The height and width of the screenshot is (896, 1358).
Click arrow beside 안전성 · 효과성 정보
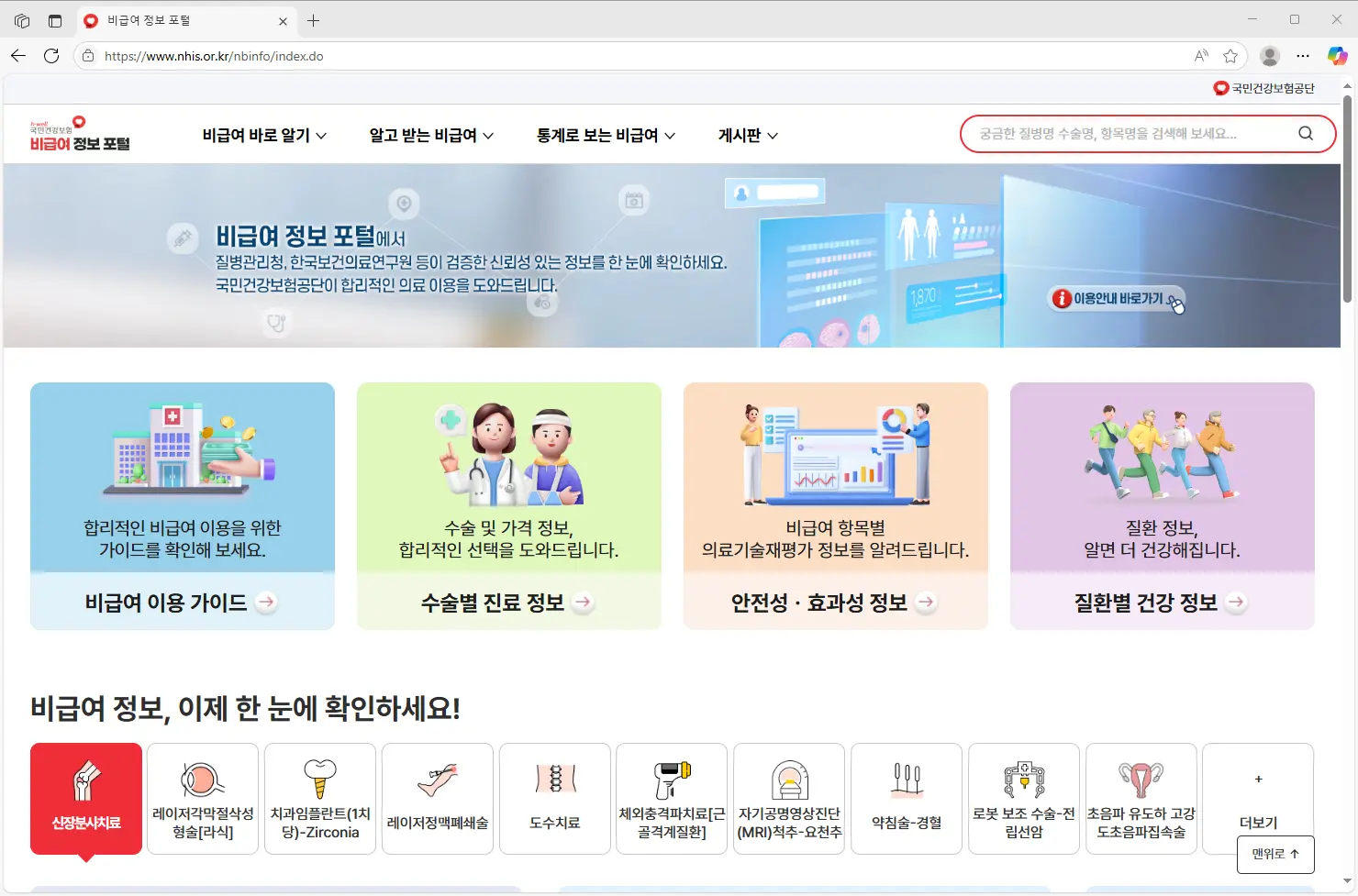tap(926, 602)
